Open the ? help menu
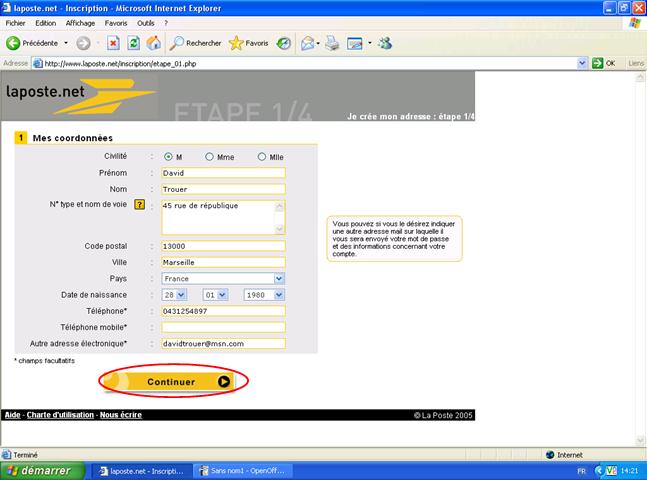647x480 pixels. click(166, 23)
